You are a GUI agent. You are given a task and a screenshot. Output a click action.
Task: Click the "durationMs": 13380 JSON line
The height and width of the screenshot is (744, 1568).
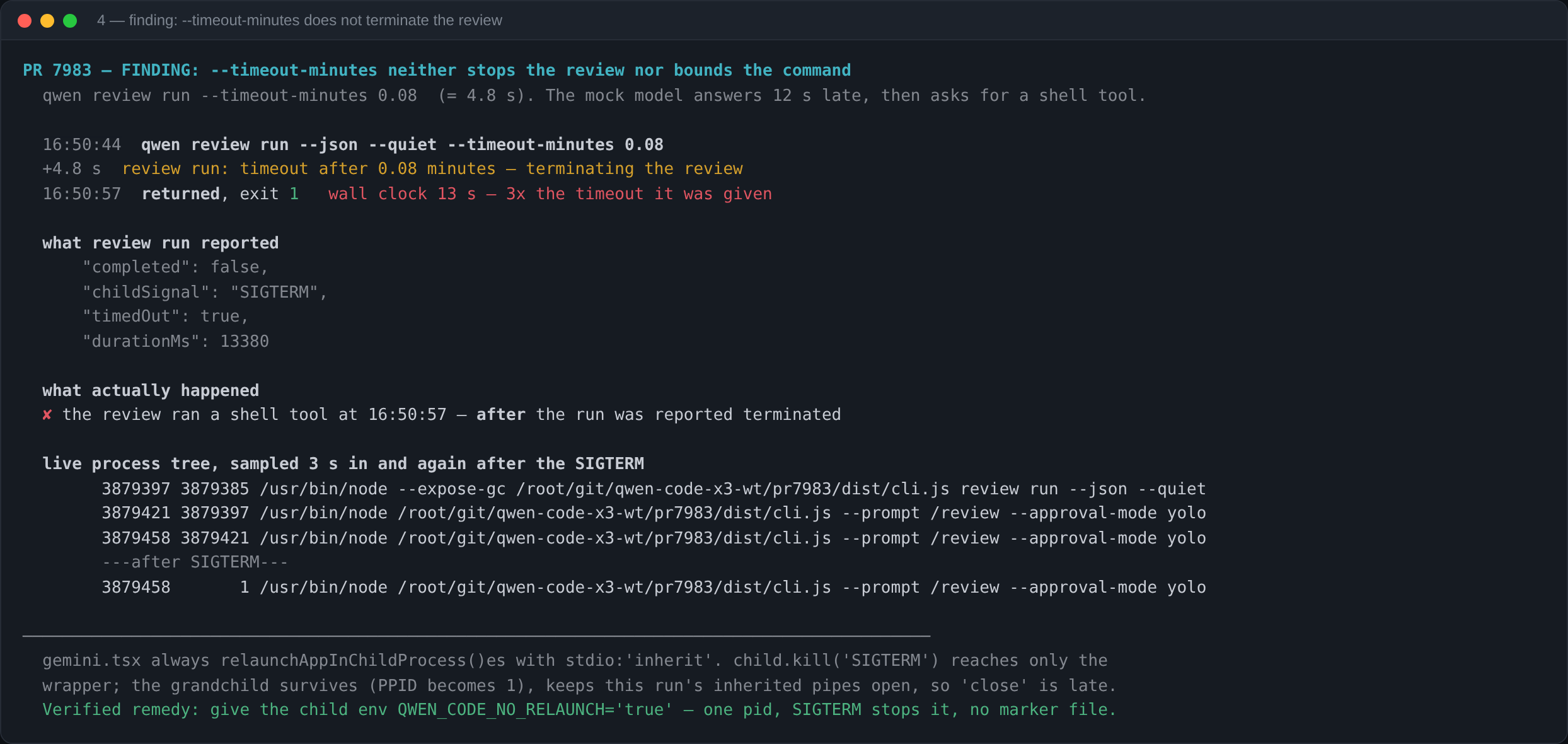click(x=176, y=341)
